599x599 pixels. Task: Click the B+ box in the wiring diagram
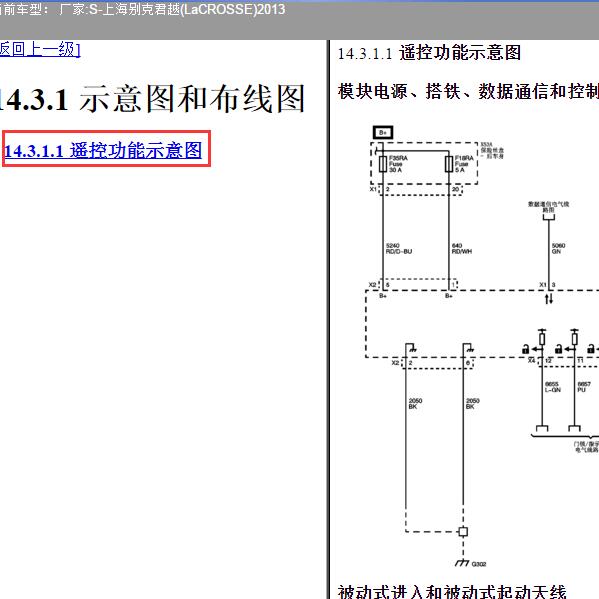point(383,133)
